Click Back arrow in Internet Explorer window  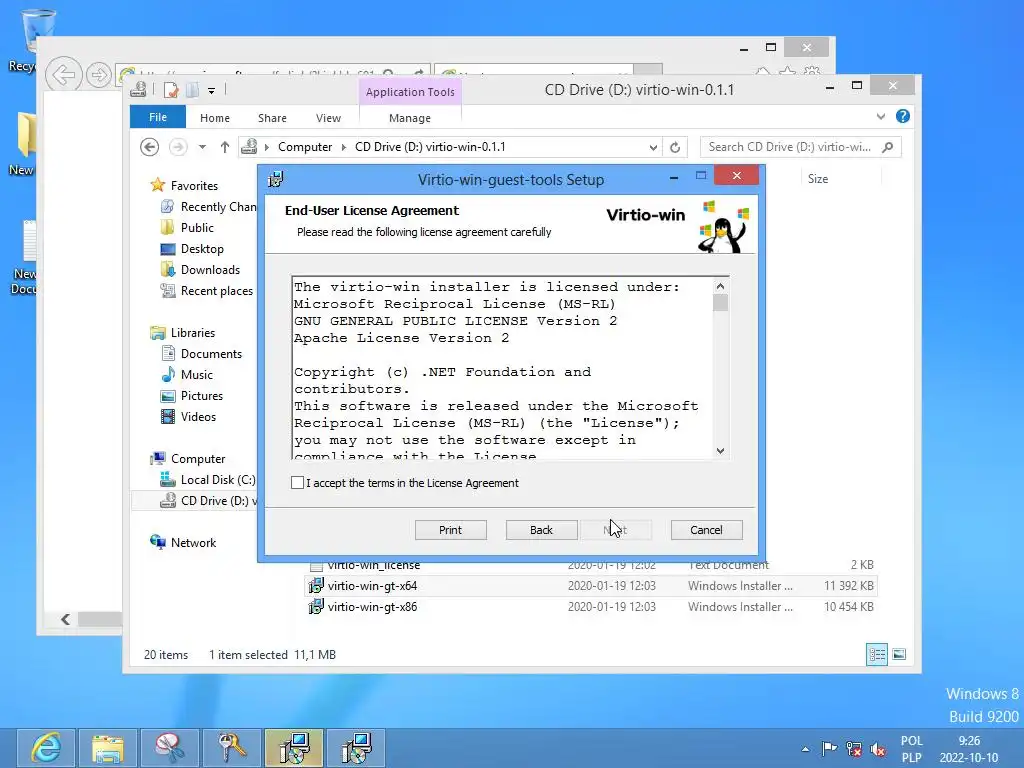click(x=64, y=75)
